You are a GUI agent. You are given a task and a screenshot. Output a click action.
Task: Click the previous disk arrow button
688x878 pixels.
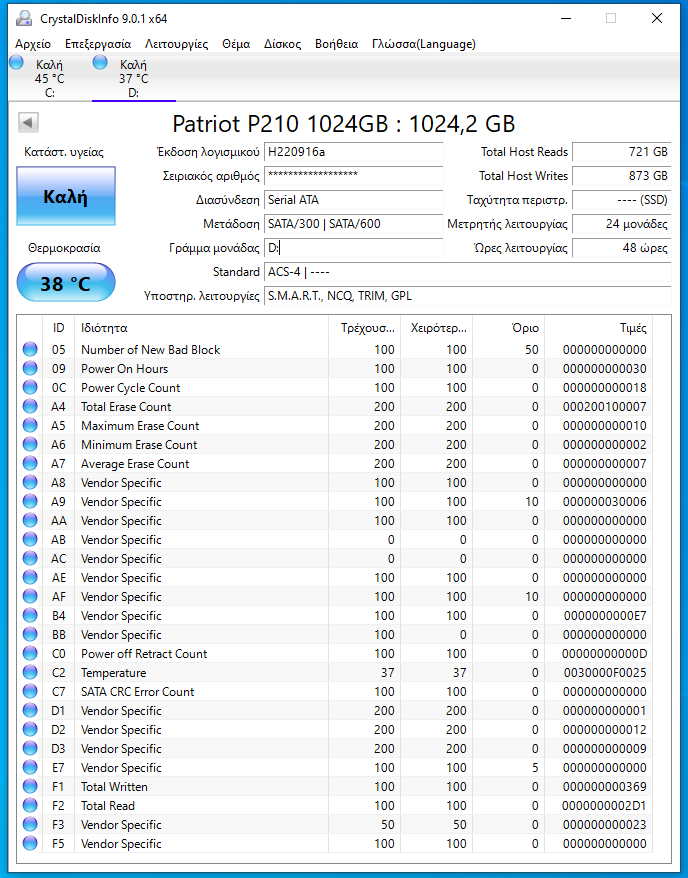[x=28, y=122]
